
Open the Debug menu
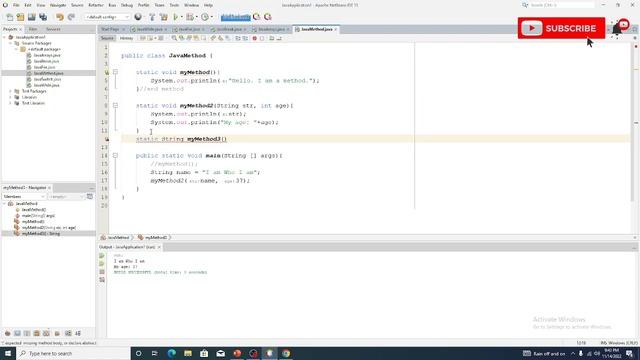point(127,5)
